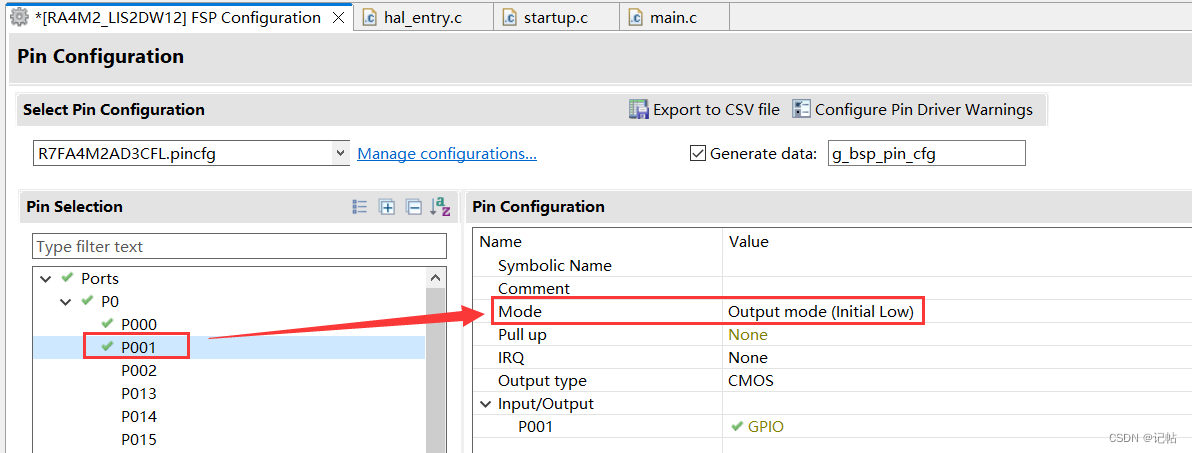
Task: Click the Mode value Output mode (Initial Low)
Action: coord(820,312)
